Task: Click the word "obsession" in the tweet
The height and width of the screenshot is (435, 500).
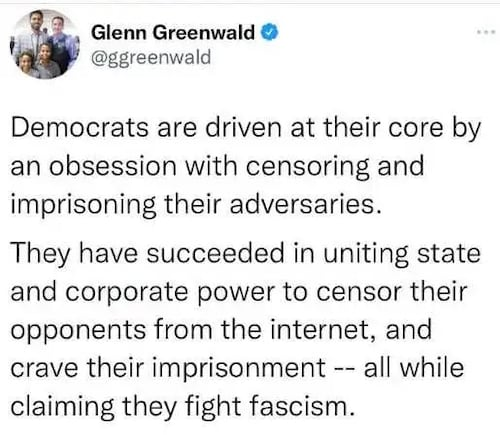Action: click(x=113, y=166)
